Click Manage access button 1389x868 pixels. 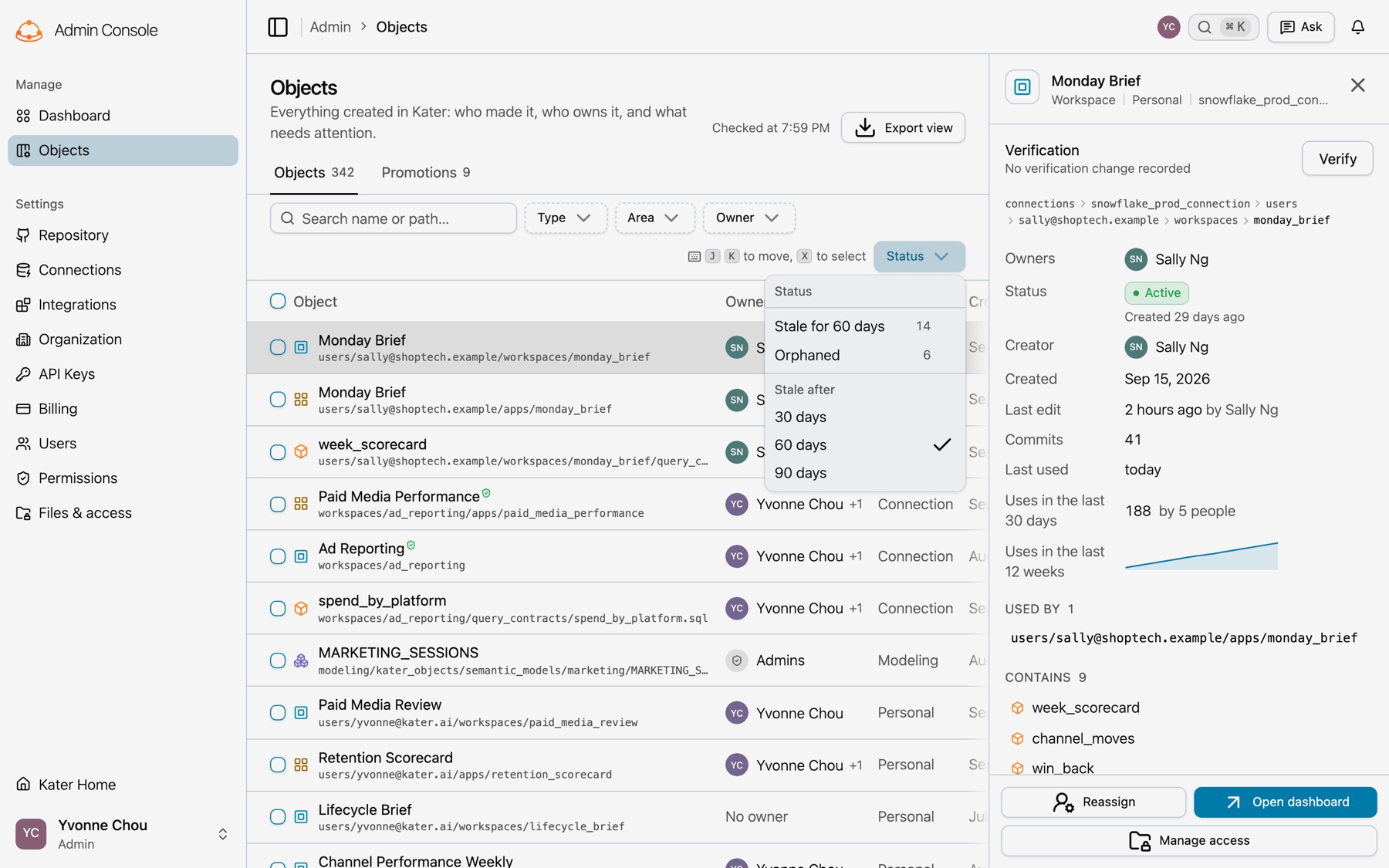(1189, 841)
